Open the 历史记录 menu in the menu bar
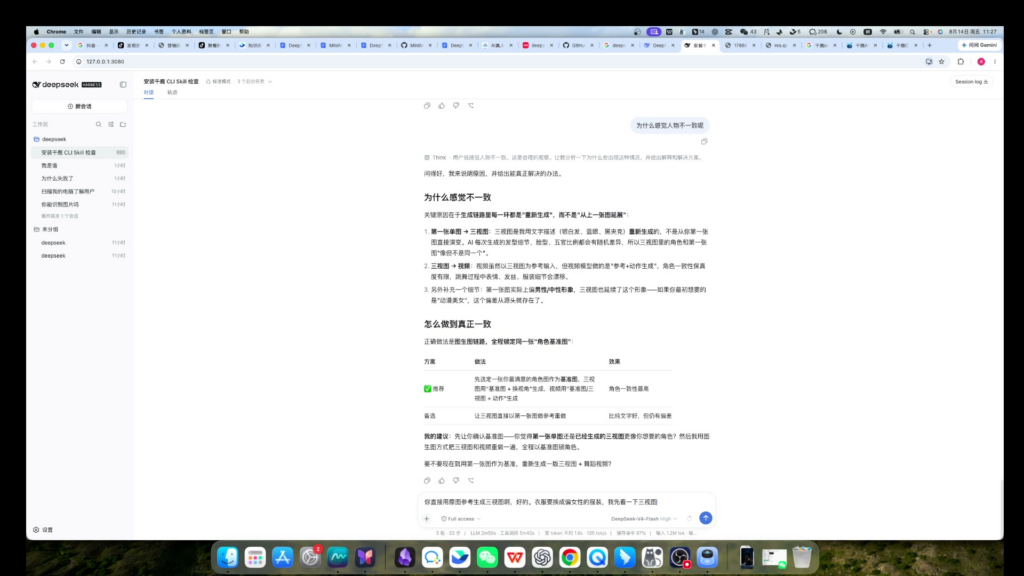The height and width of the screenshot is (576, 1024). coord(136,31)
